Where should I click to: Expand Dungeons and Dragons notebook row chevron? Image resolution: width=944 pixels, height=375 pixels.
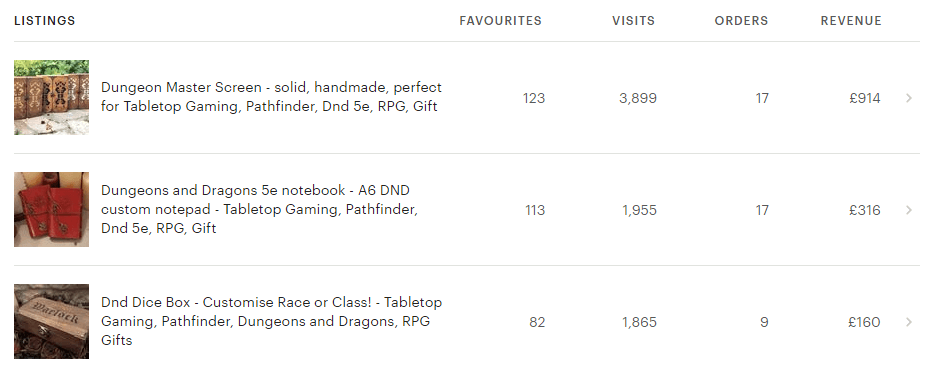click(909, 210)
